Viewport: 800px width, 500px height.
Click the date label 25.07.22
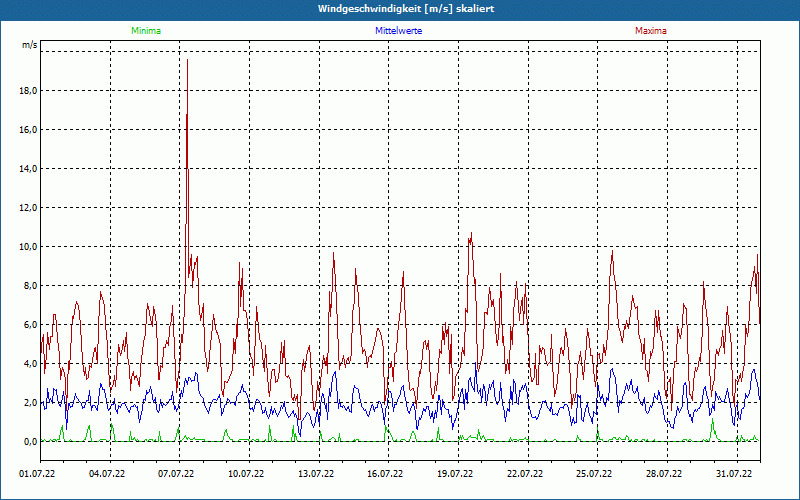pyautogui.click(x=594, y=474)
